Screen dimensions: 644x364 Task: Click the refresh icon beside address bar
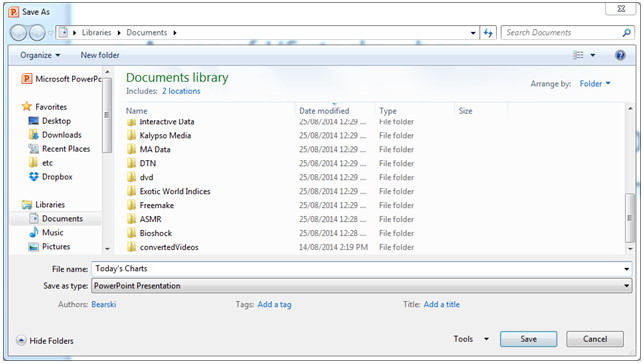click(488, 32)
